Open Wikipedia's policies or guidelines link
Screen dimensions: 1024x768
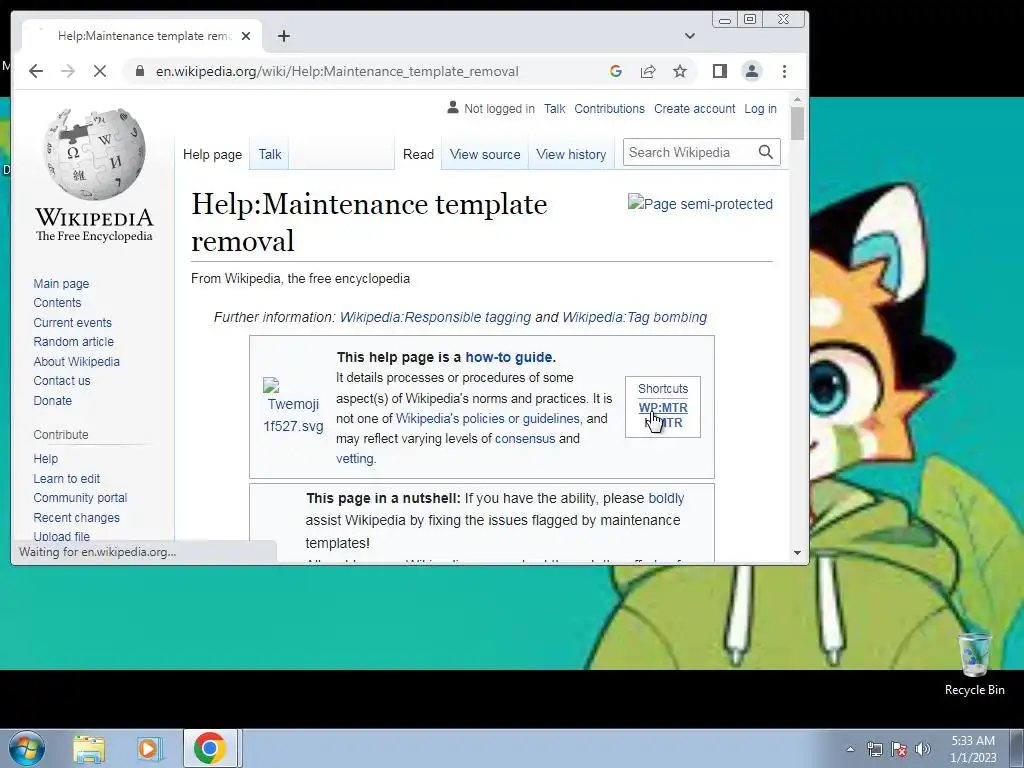point(488,418)
